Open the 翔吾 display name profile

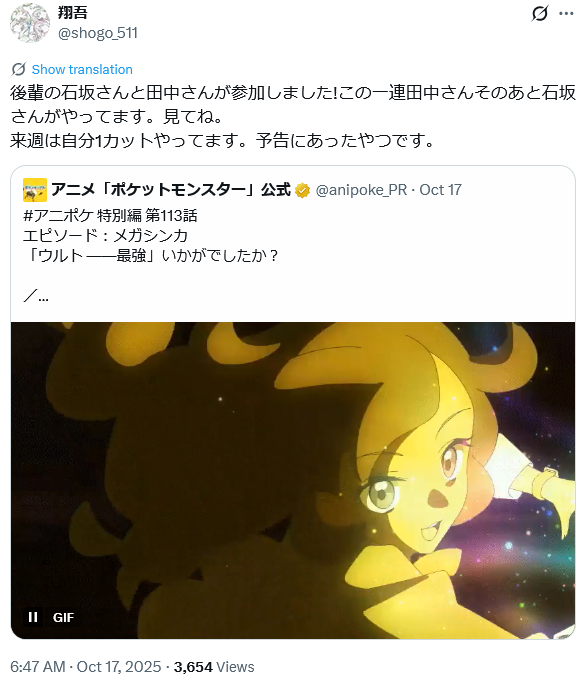point(73,12)
